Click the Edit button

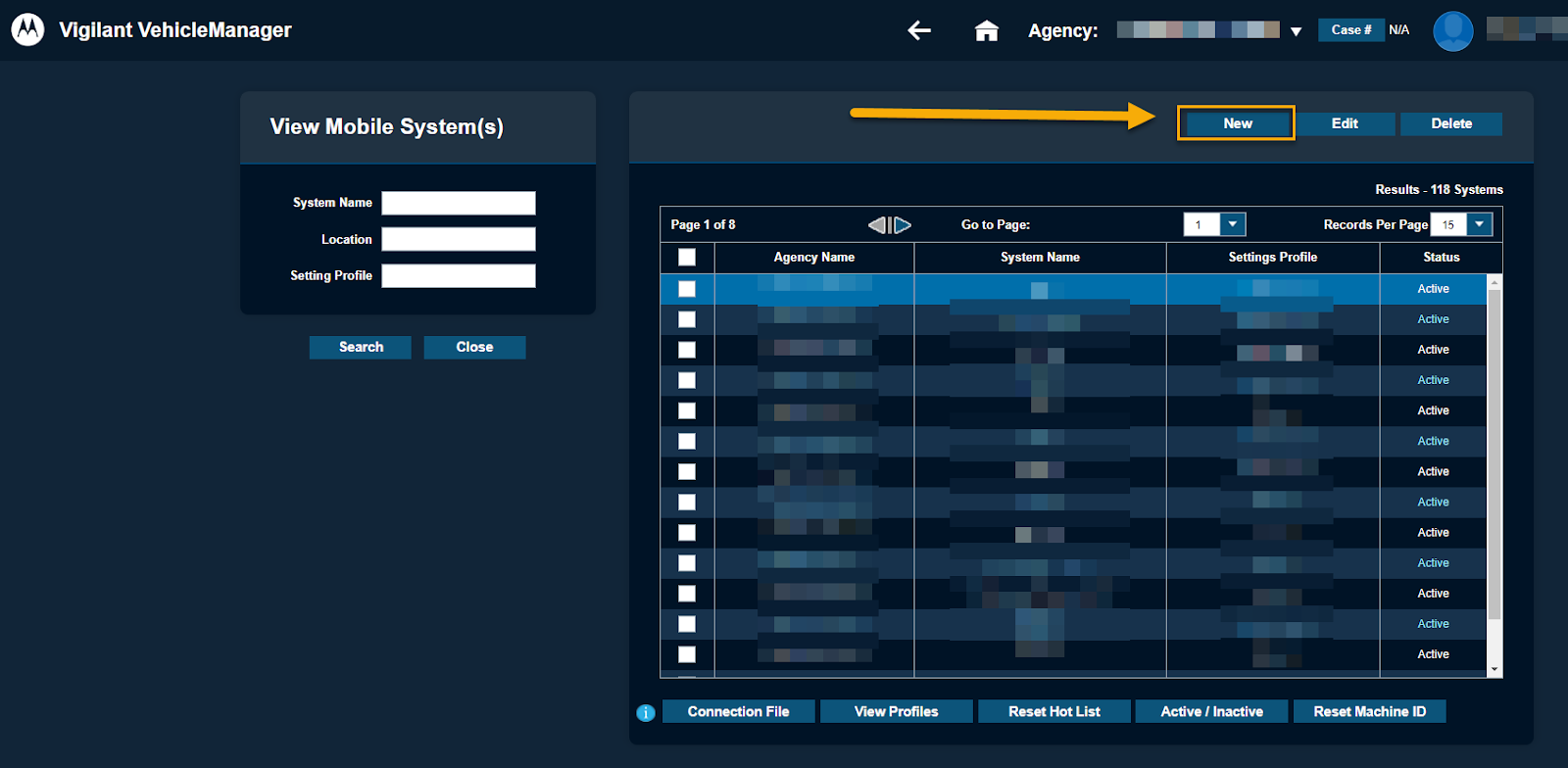point(1345,123)
